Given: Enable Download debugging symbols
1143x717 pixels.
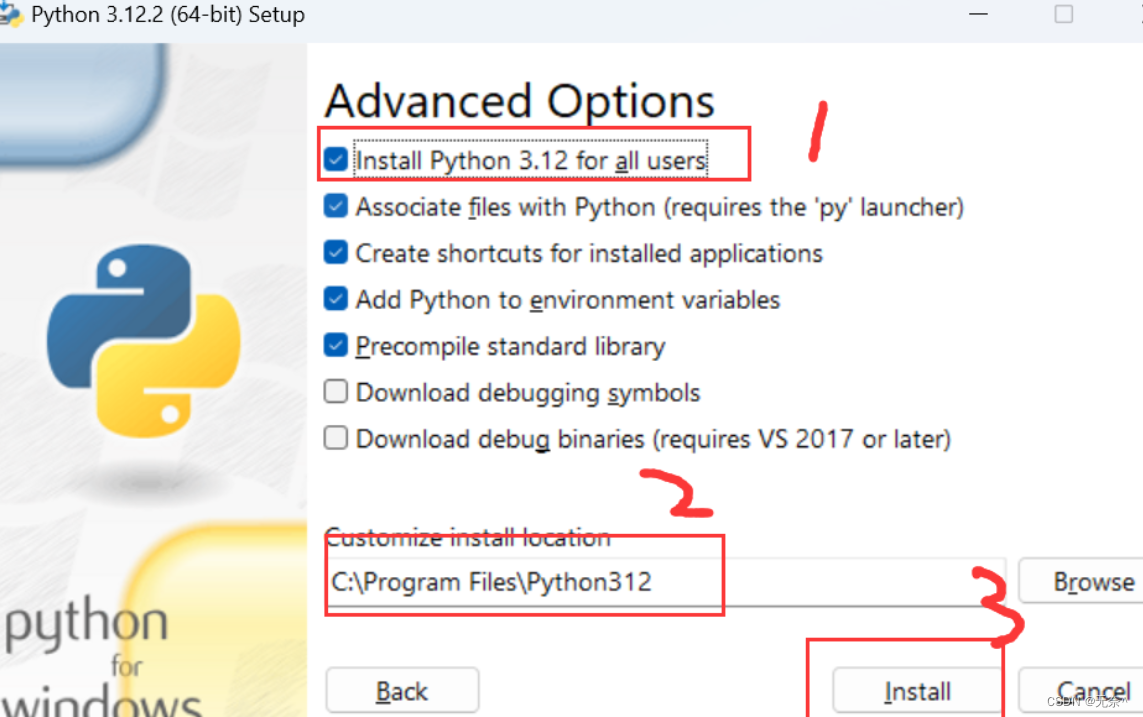Looking at the screenshot, I should pos(335,392).
